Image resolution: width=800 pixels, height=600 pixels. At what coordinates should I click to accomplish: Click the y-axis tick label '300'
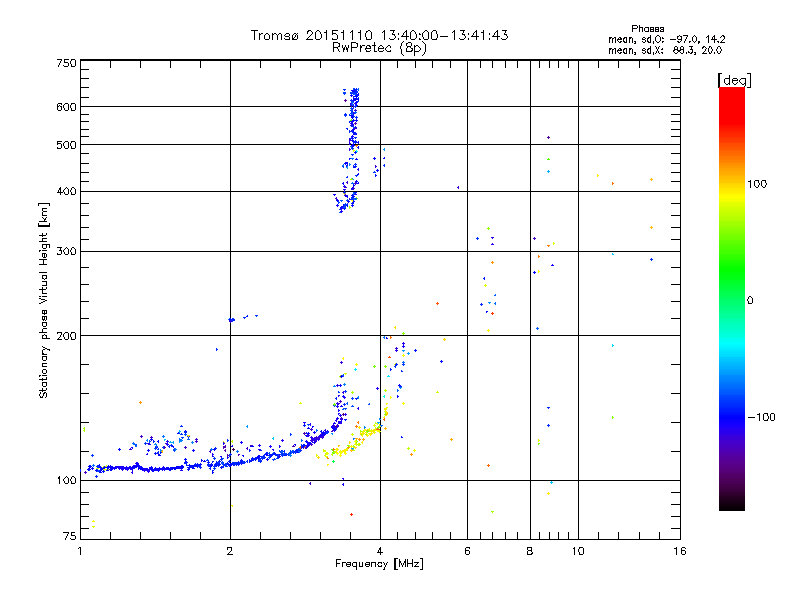66,252
